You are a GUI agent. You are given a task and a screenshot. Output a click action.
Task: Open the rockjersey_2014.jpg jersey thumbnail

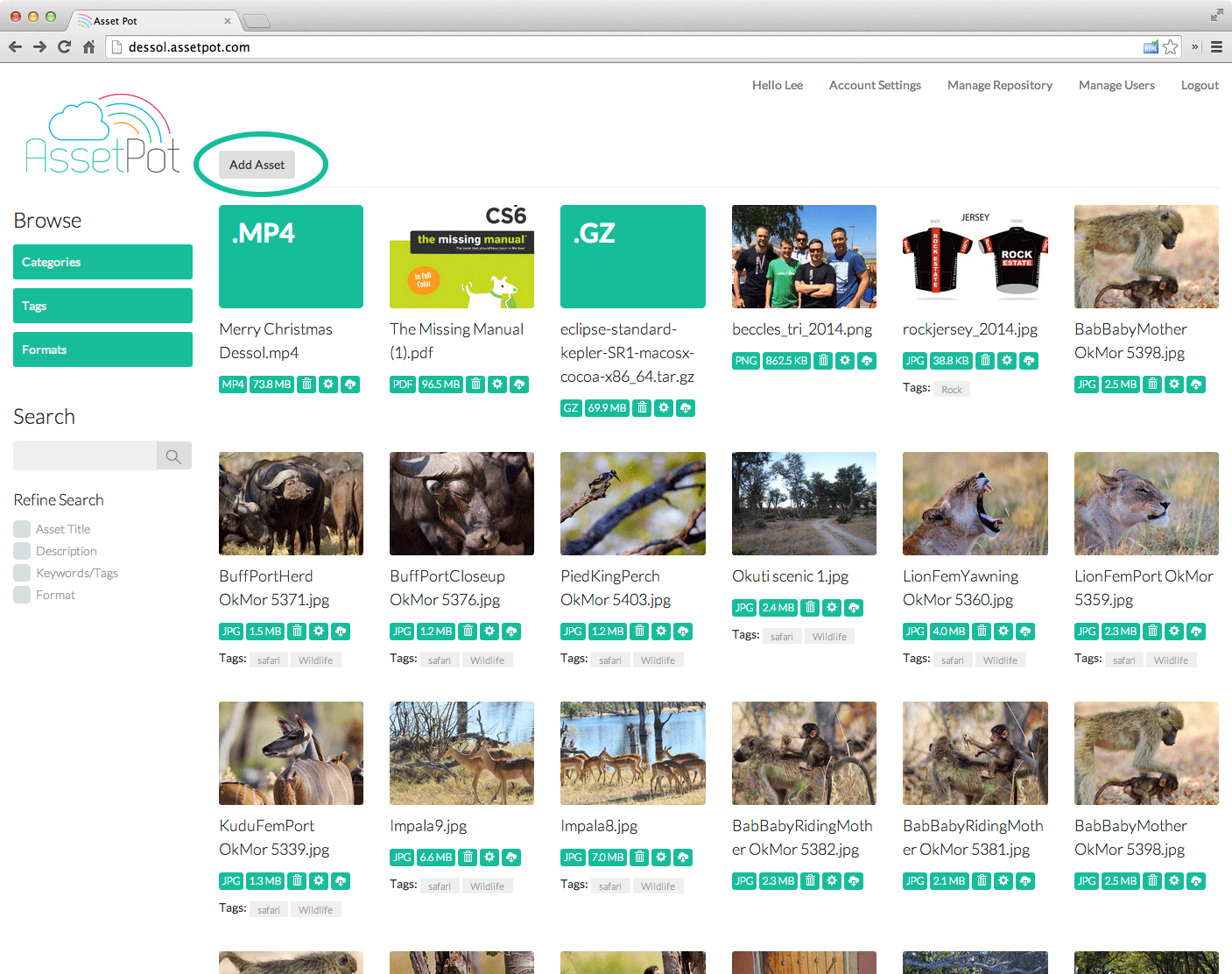tap(975, 257)
